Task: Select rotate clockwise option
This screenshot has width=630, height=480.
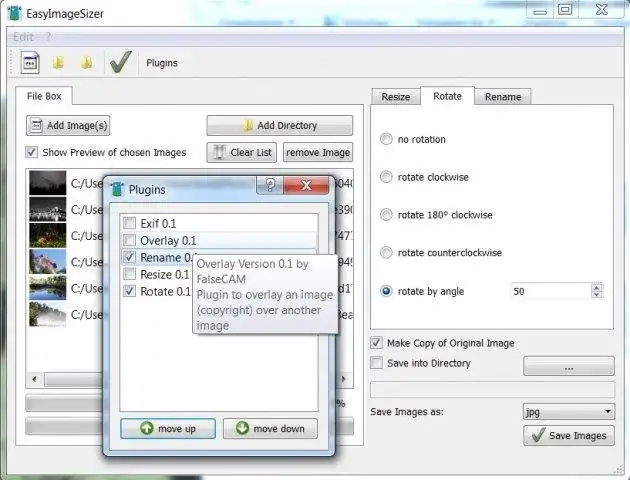Action: click(x=386, y=177)
